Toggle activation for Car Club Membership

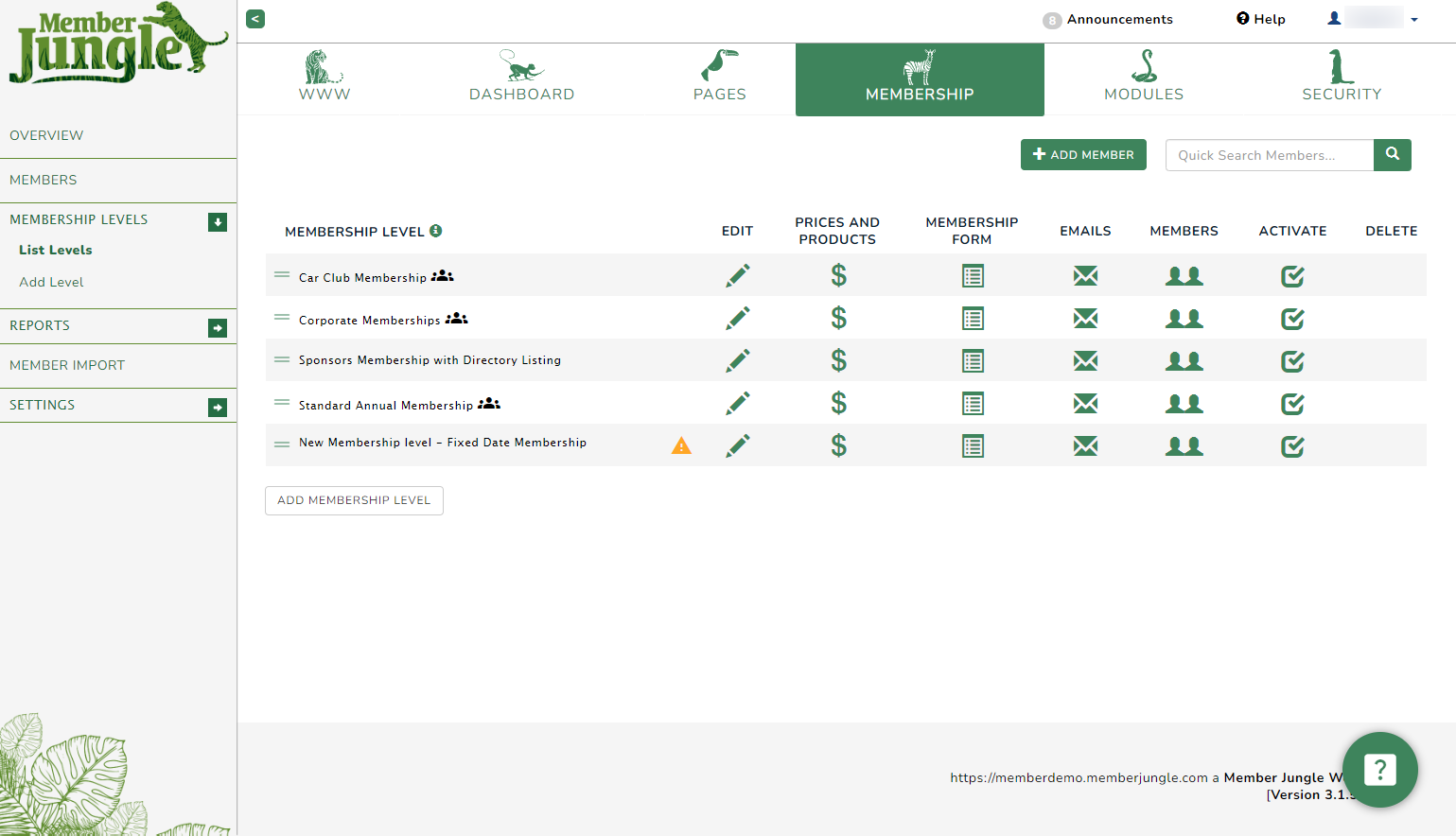coord(1292,276)
